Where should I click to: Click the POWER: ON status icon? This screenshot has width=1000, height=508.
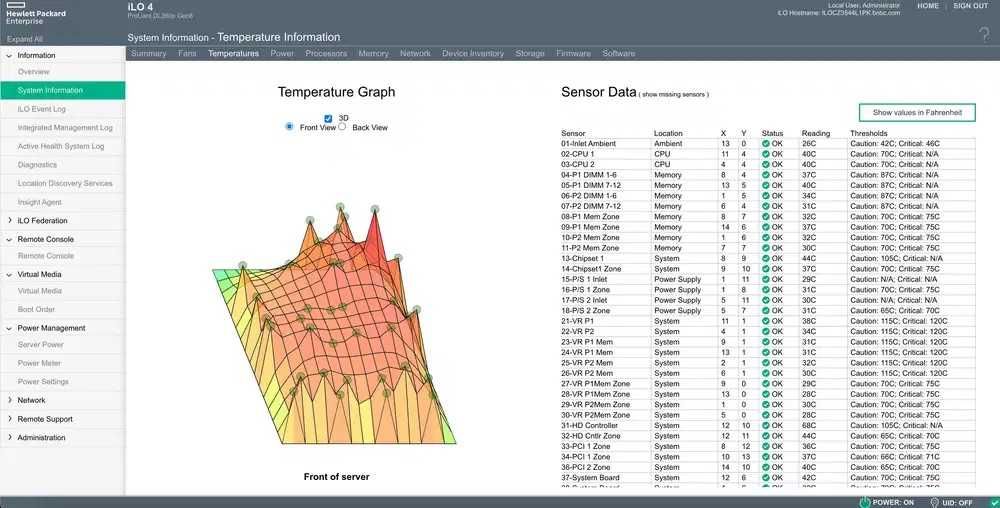point(865,502)
